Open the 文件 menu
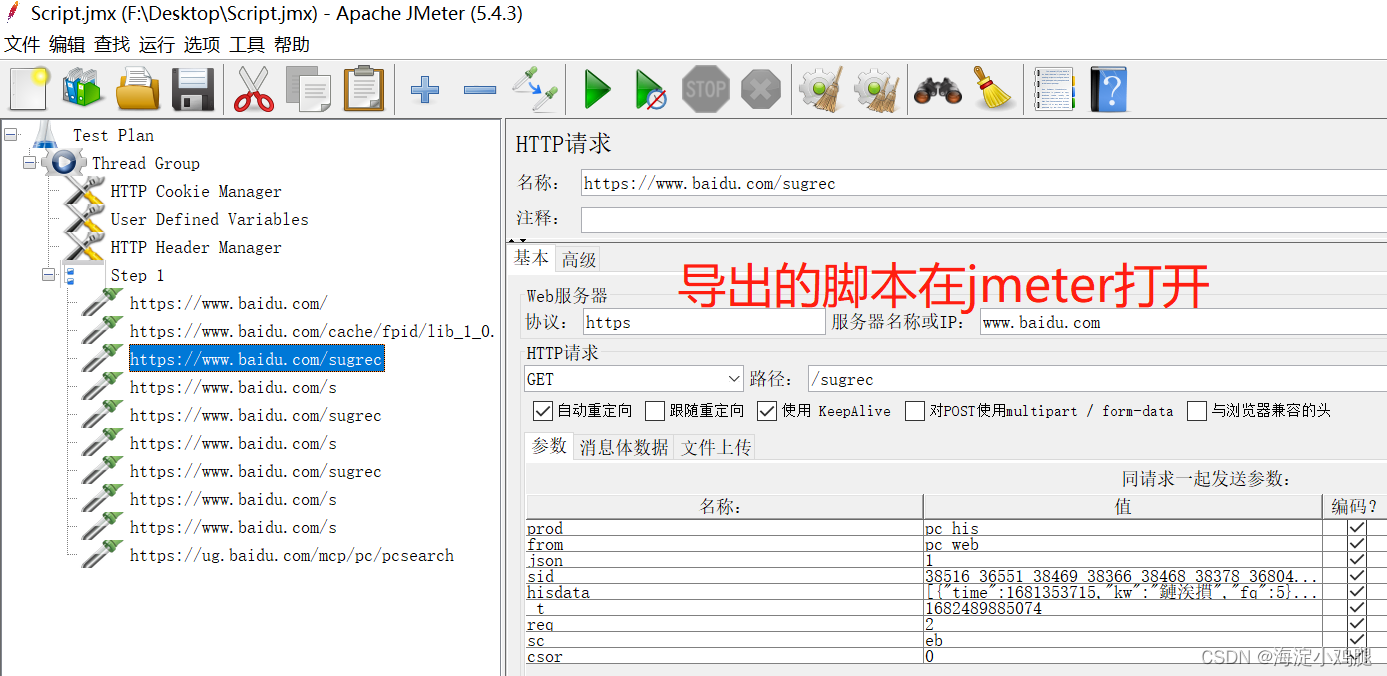The width and height of the screenshot is (1387, 676). pos(22,44)
